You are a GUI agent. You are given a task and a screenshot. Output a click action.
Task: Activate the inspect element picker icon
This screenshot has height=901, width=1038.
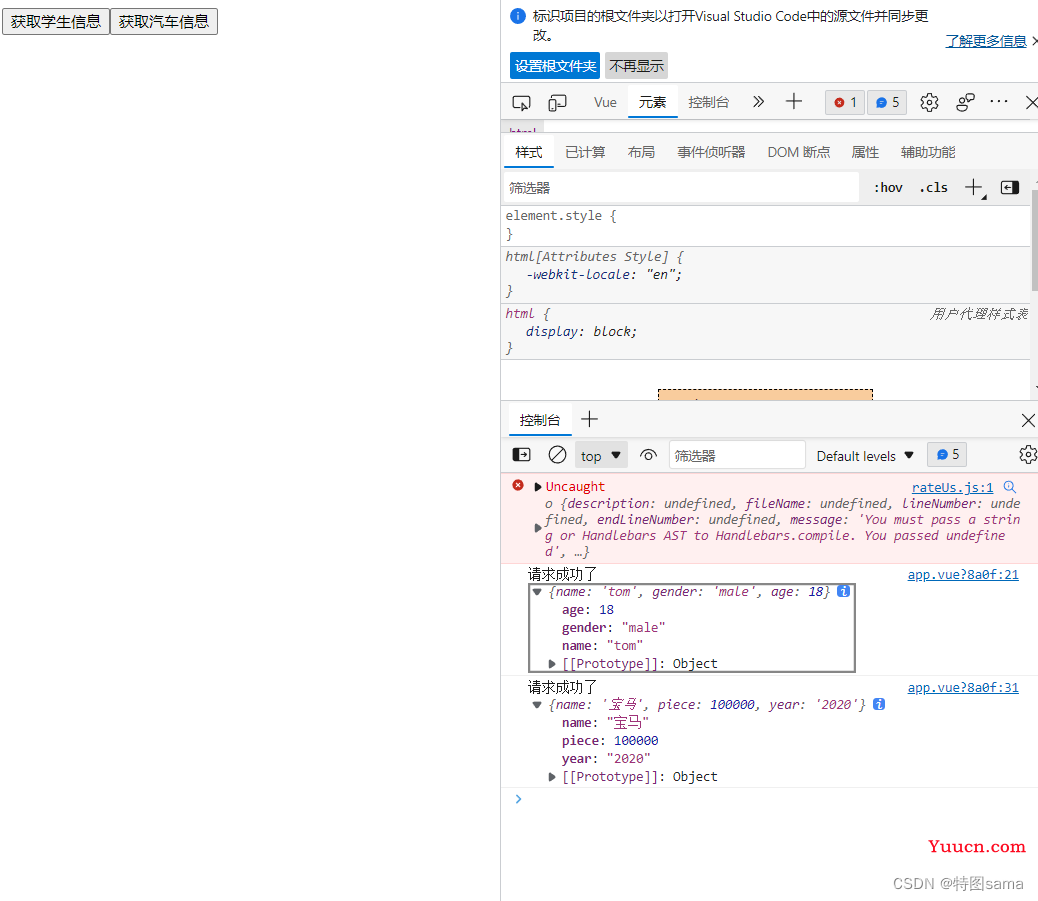[521, 103]
